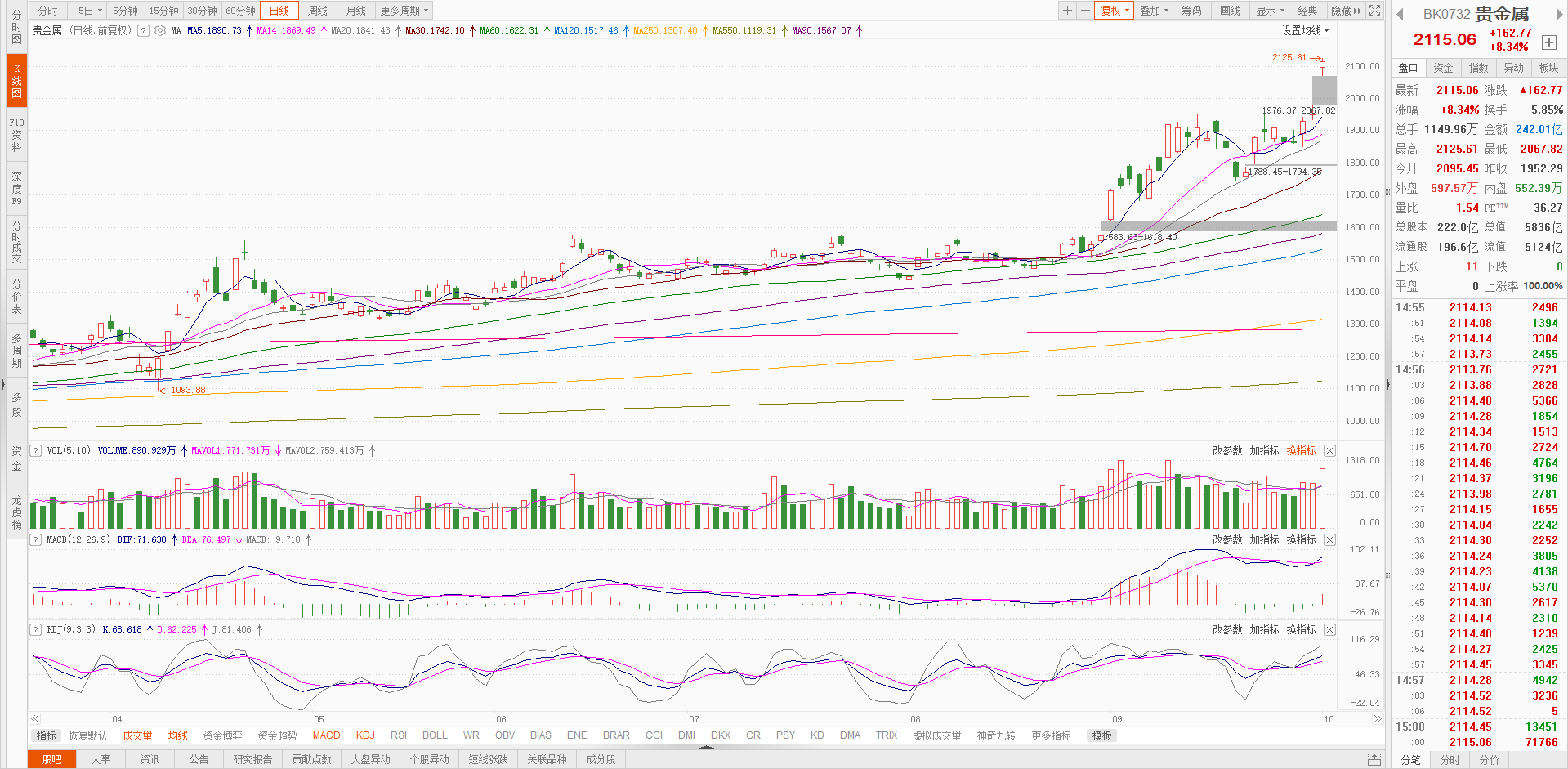Select the 资金 tab in quote panel
Screen dimensions: 1568x769
click(x=1443, y=68)
